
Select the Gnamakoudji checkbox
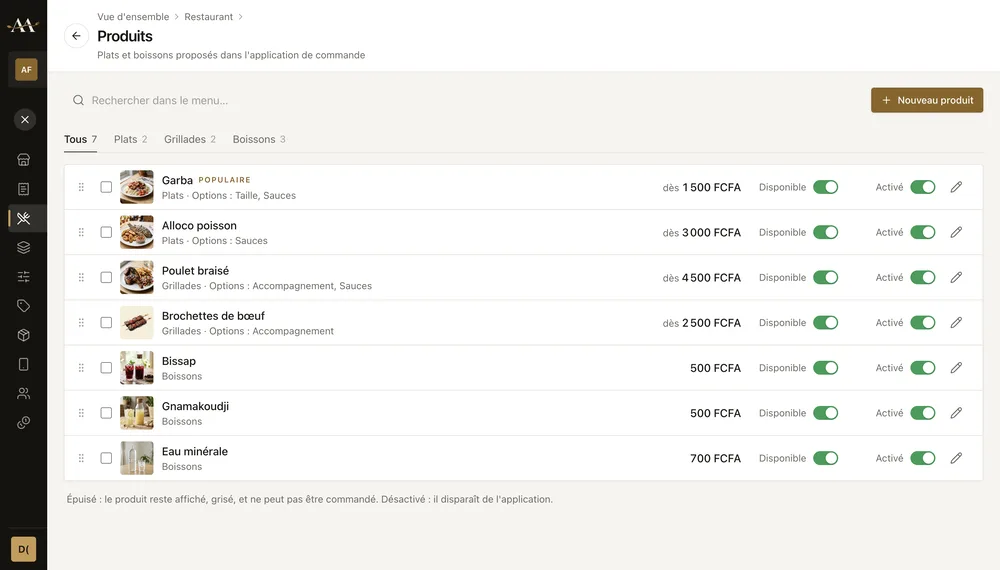click(106, 413)
